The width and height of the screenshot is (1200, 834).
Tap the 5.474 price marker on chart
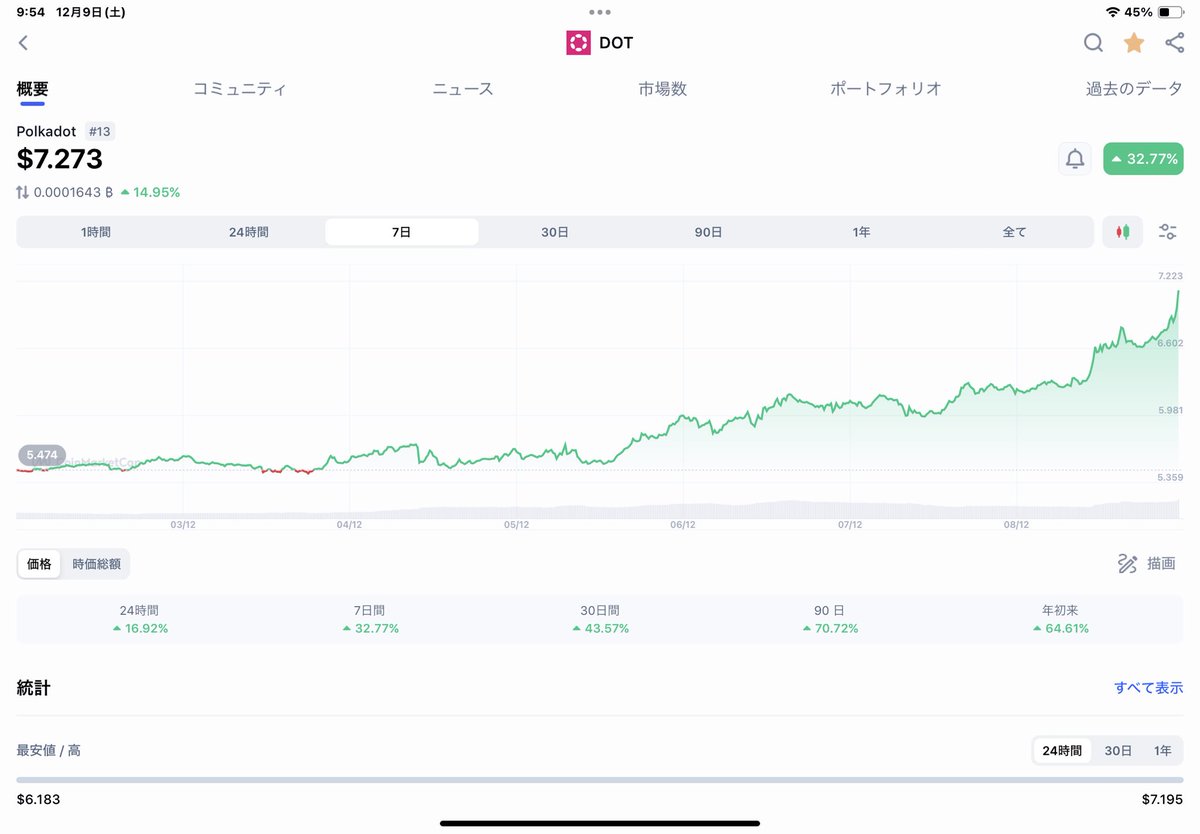coord(42,455)
